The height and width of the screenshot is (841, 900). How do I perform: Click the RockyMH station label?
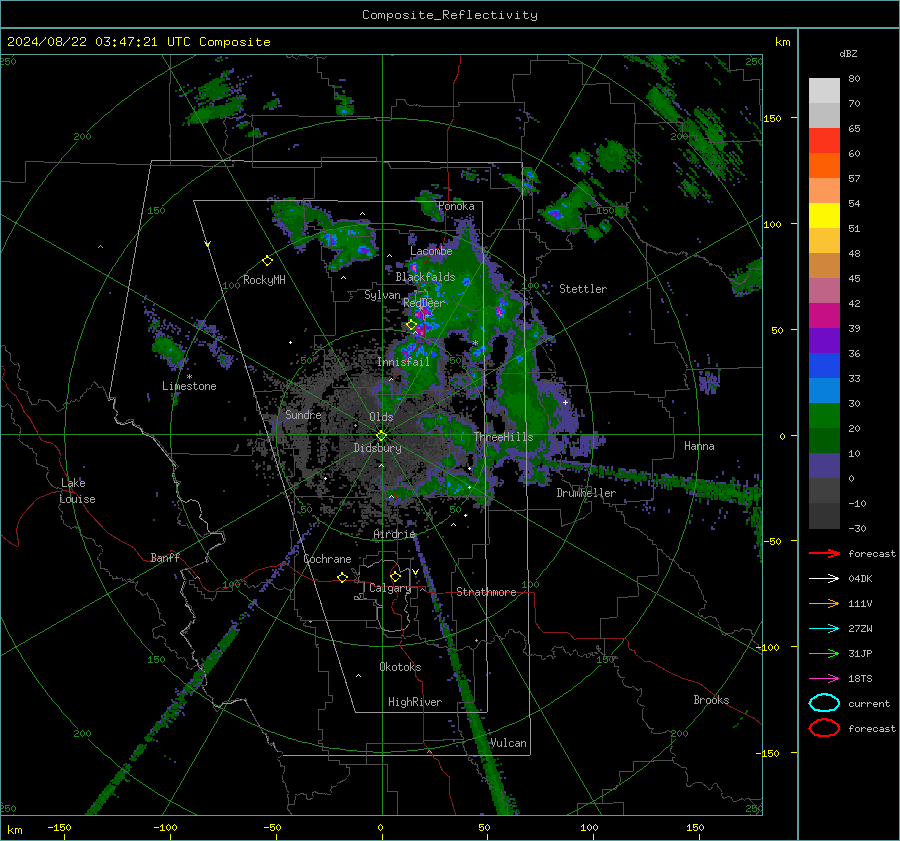(264, 280)
